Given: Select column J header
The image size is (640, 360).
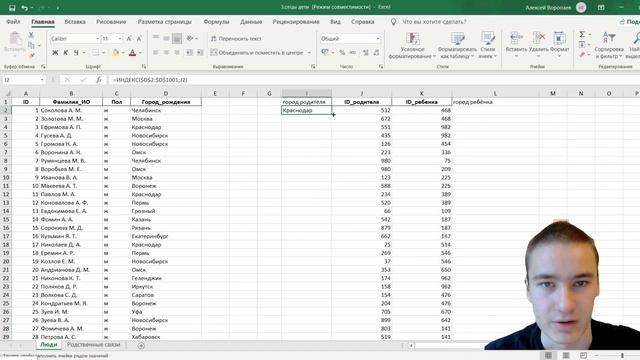Looking at the screenshot, I should click(x=362, y=93).
